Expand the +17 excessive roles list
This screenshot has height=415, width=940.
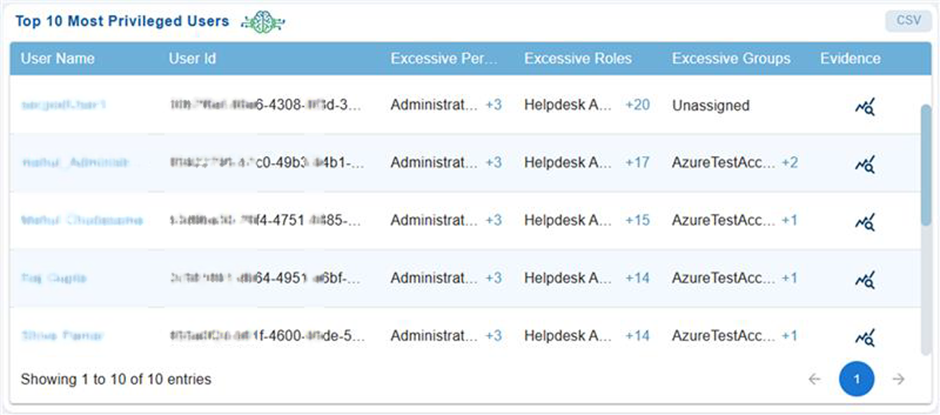(637, 162)
